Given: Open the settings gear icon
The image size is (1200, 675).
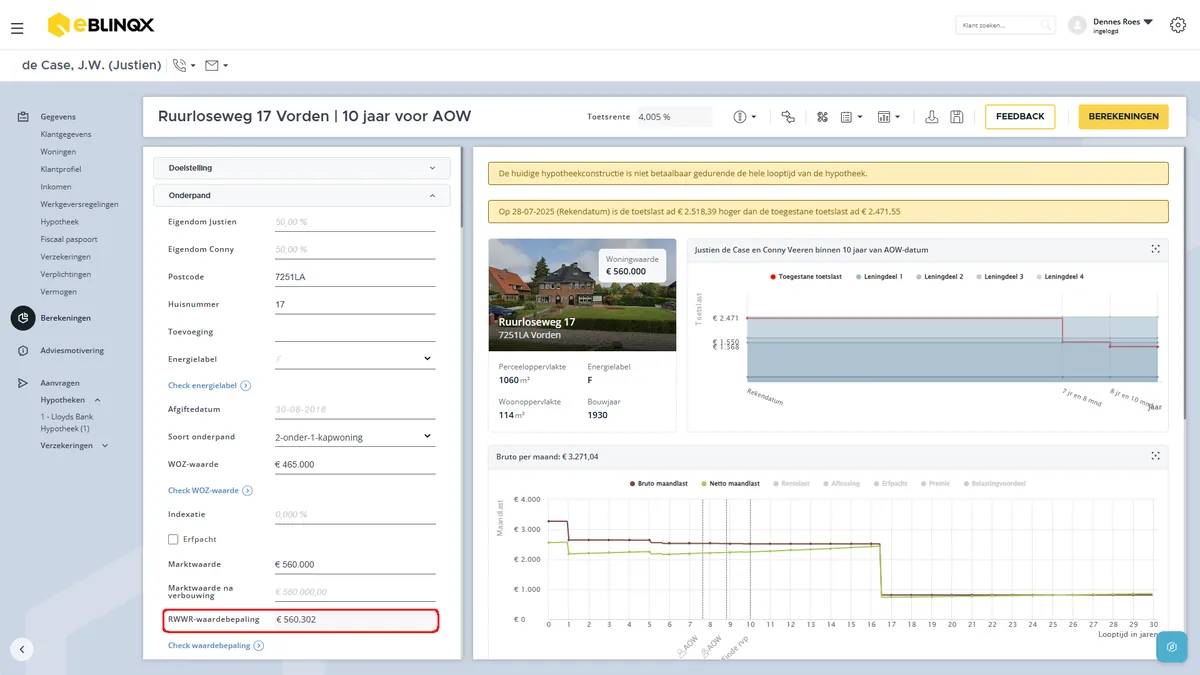Looking at the screenshot, I should click(1178, 25).
